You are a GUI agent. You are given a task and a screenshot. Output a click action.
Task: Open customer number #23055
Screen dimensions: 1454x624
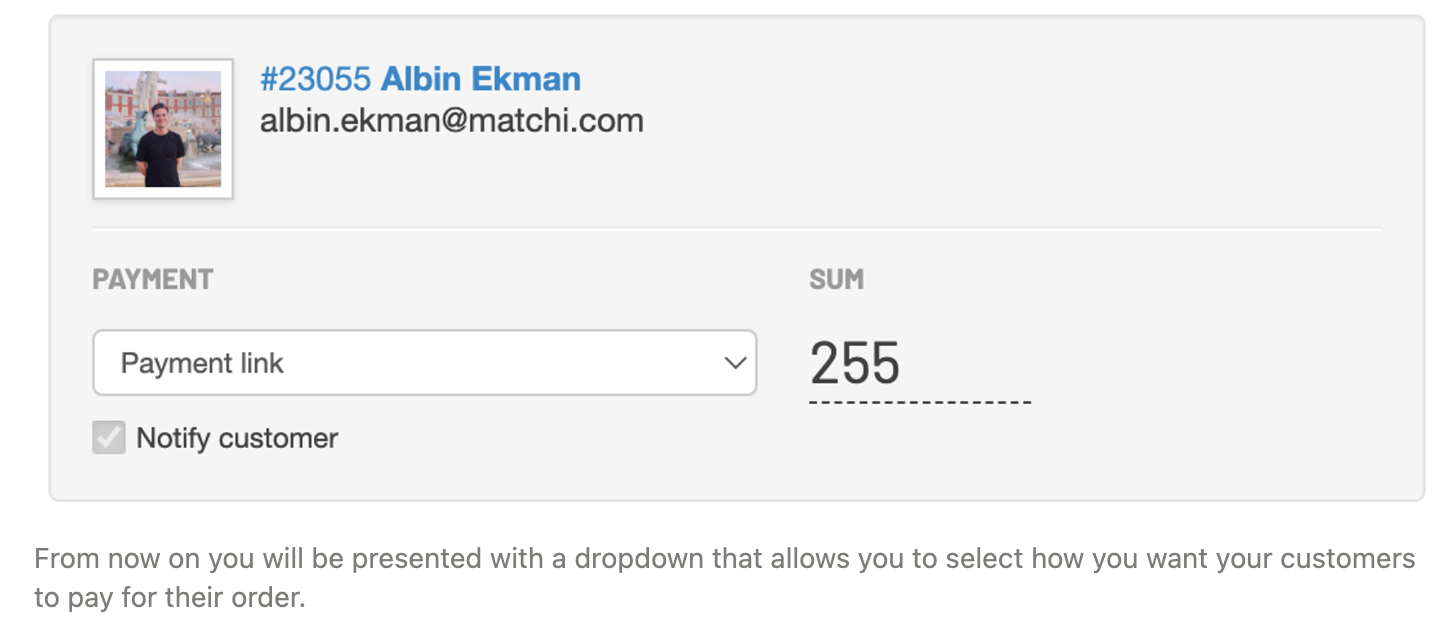point(315,79)
